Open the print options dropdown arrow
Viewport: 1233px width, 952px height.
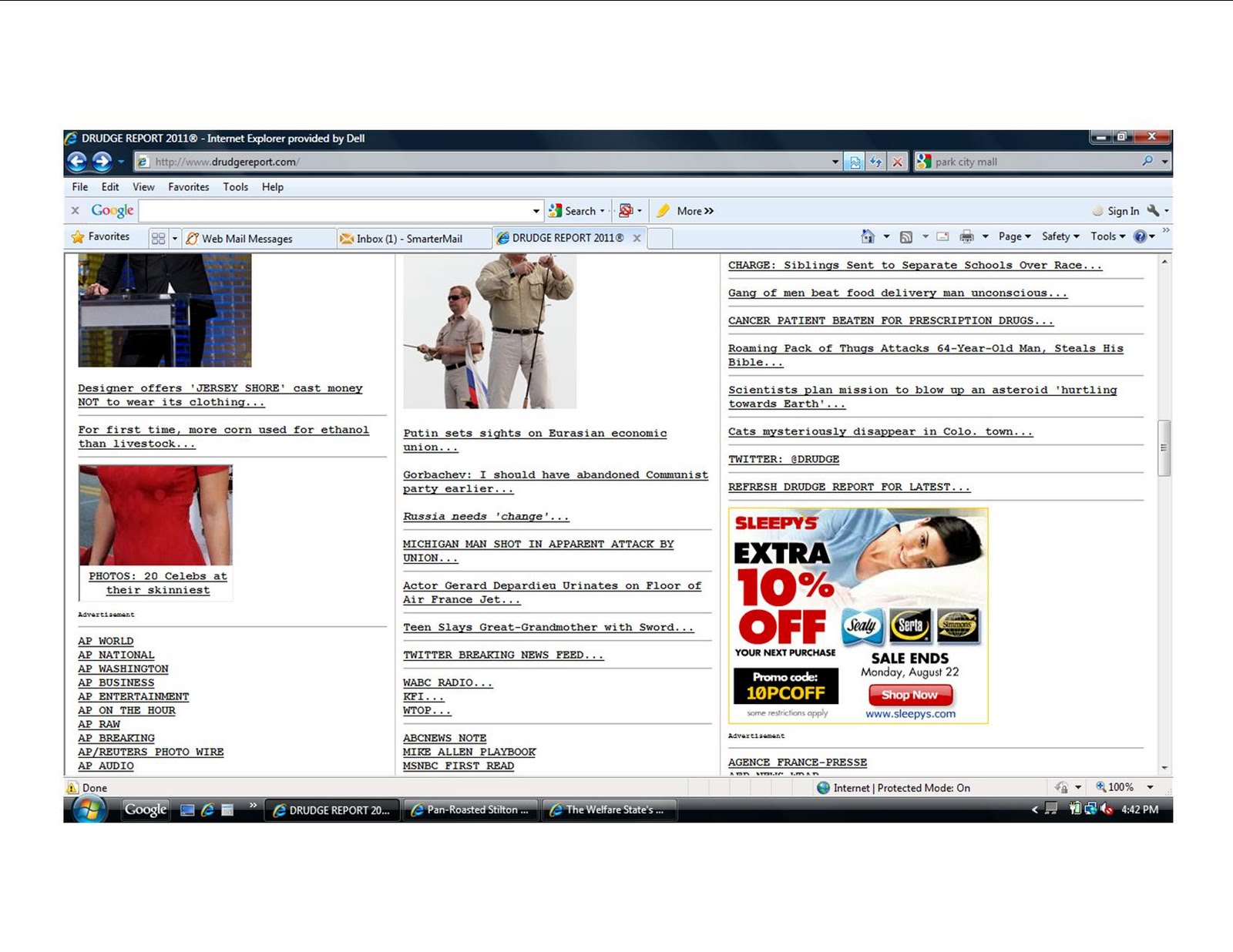(985, 236)
